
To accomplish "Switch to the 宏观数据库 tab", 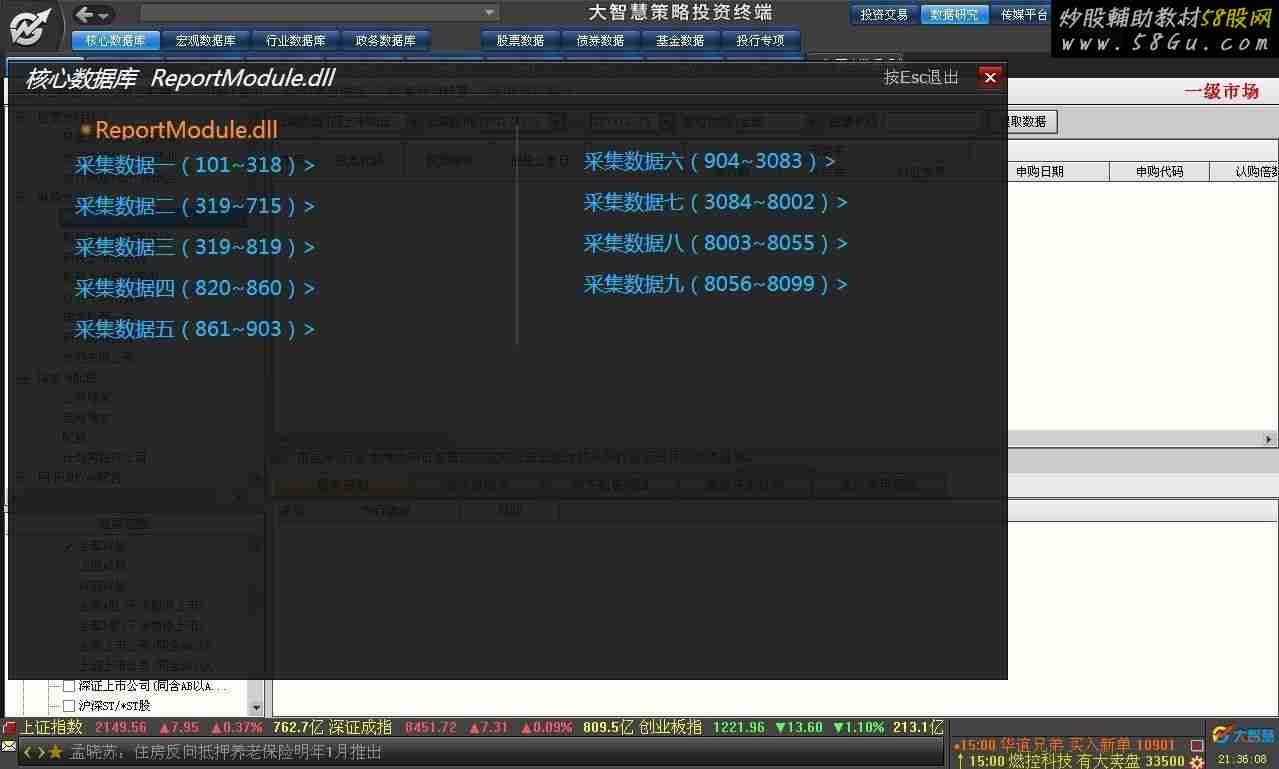I will [x=205, y=40].
